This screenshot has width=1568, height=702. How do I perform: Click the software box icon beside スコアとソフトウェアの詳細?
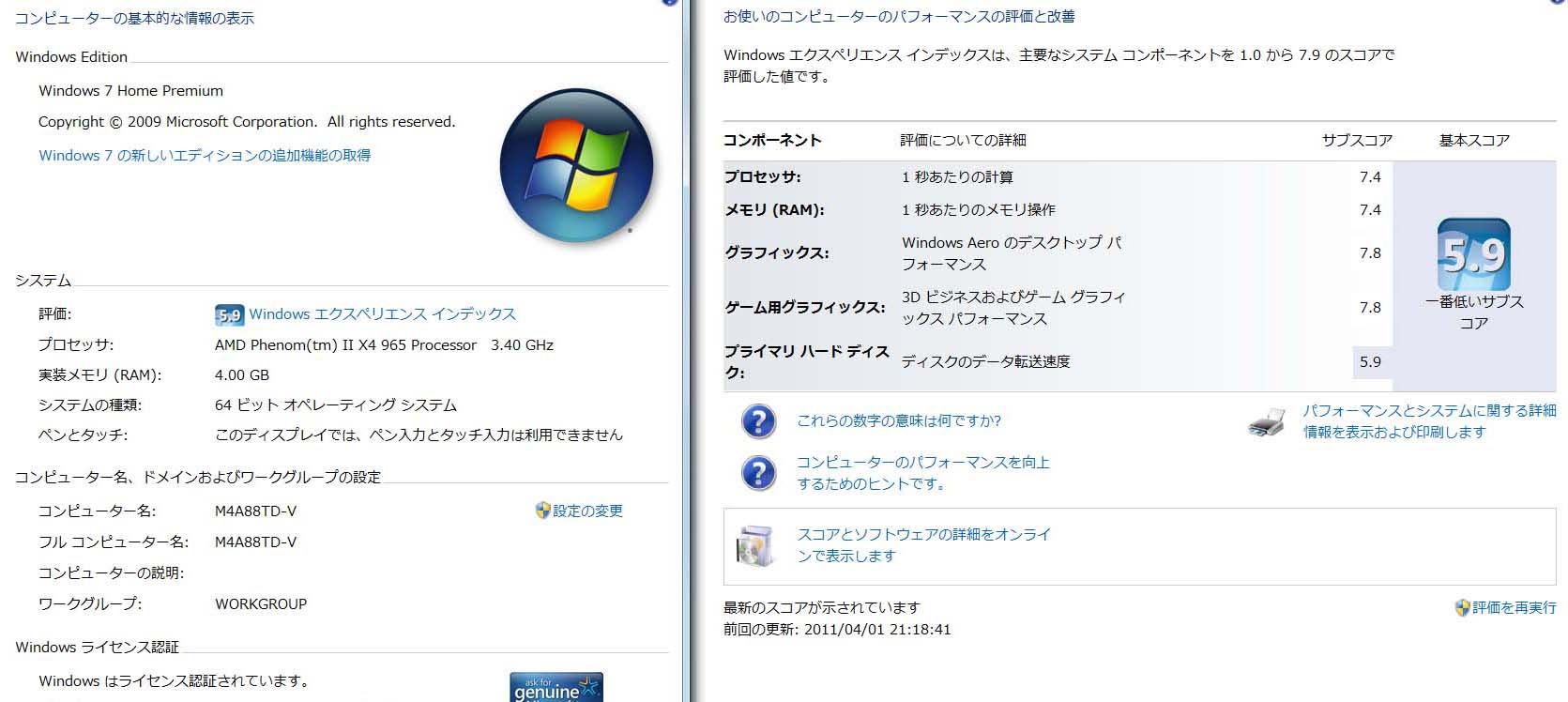[756, 546]
